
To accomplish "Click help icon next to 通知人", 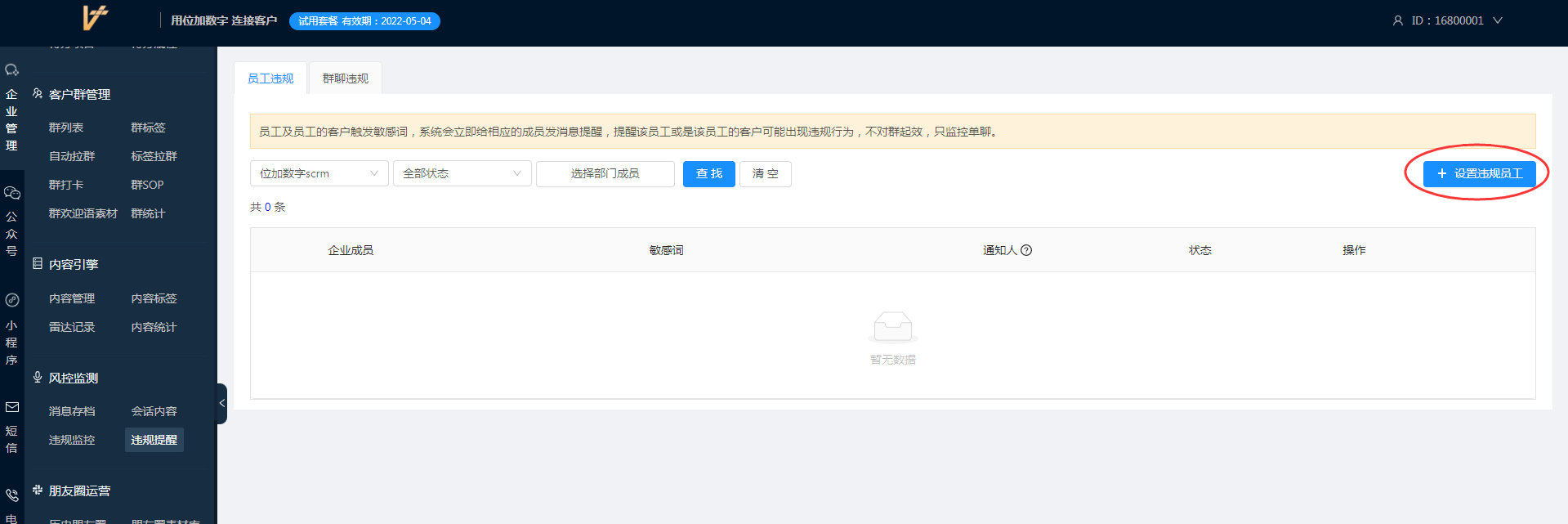I will tap(1026, 250).
